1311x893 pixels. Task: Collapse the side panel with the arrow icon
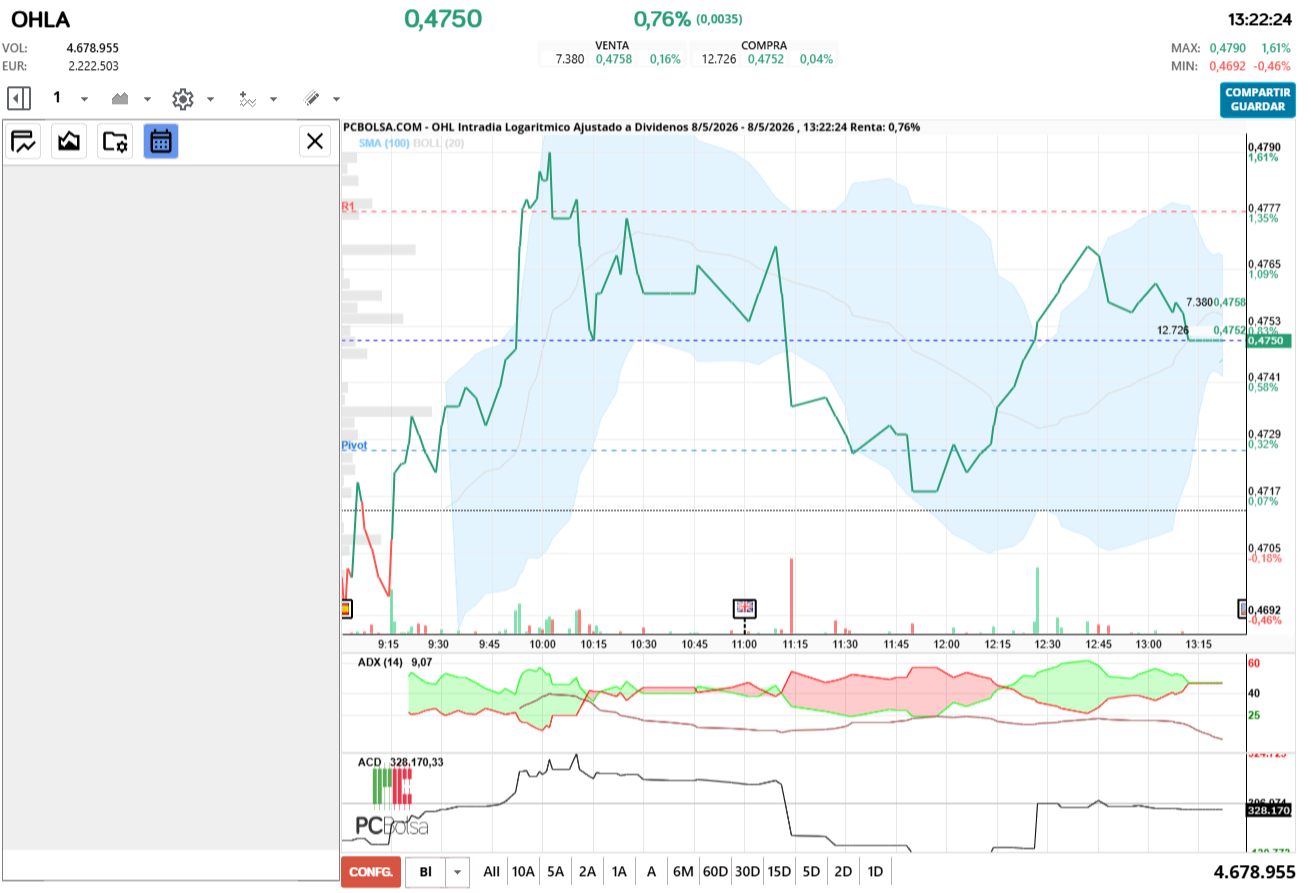pyautogui.click(x=19, y=98)
